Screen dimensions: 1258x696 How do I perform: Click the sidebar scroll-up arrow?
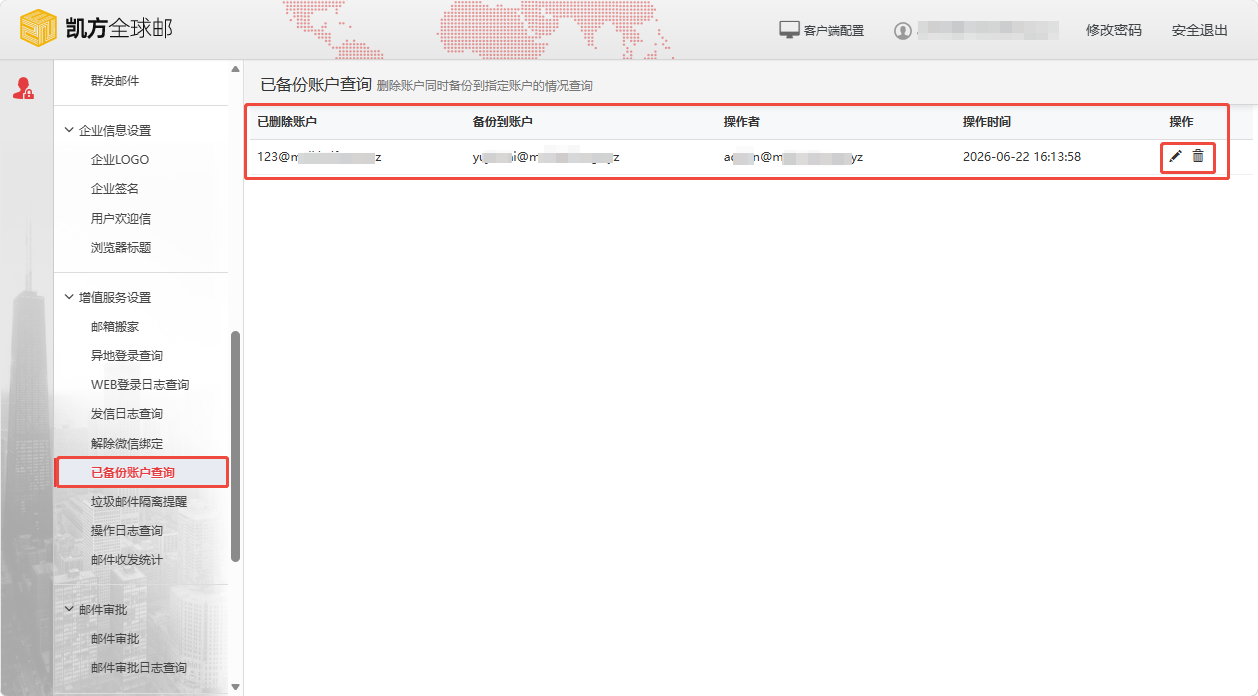point(236,70)
